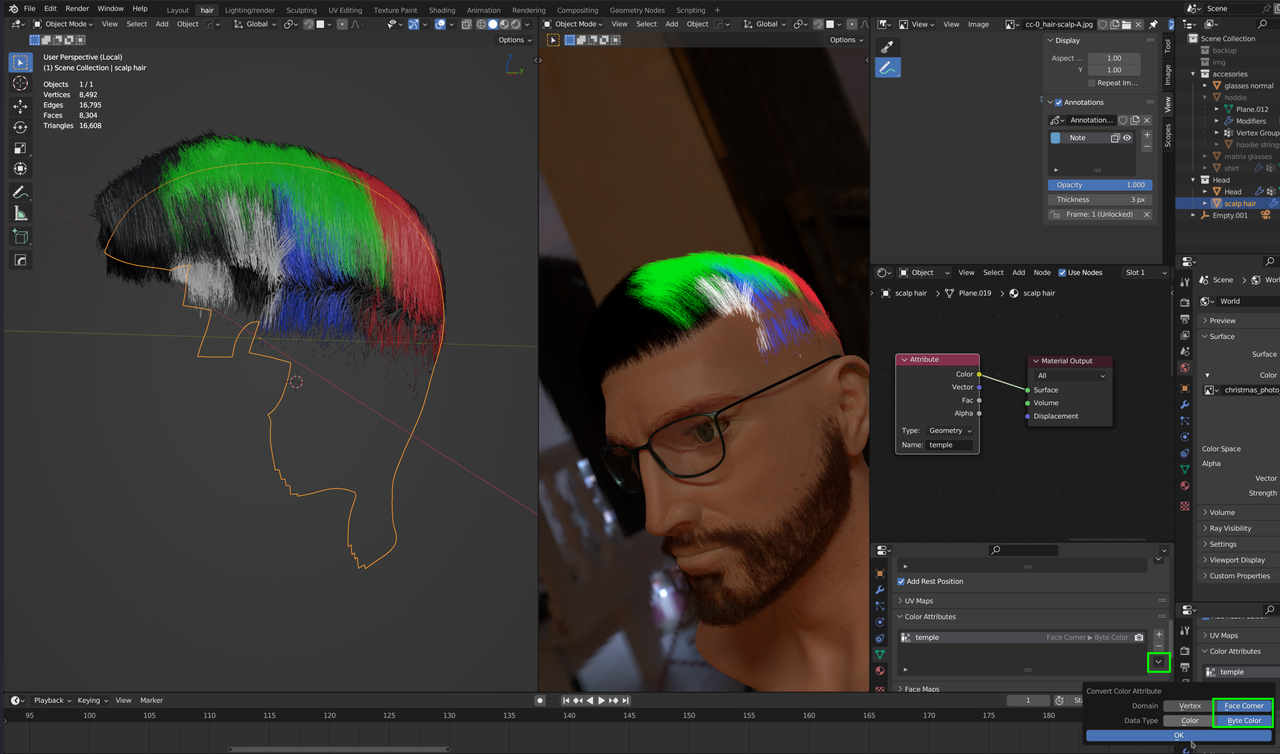The width and height of the screenshot is (1280, 754).
Task: Select the Move tool
Action: [x=20, y=106]
